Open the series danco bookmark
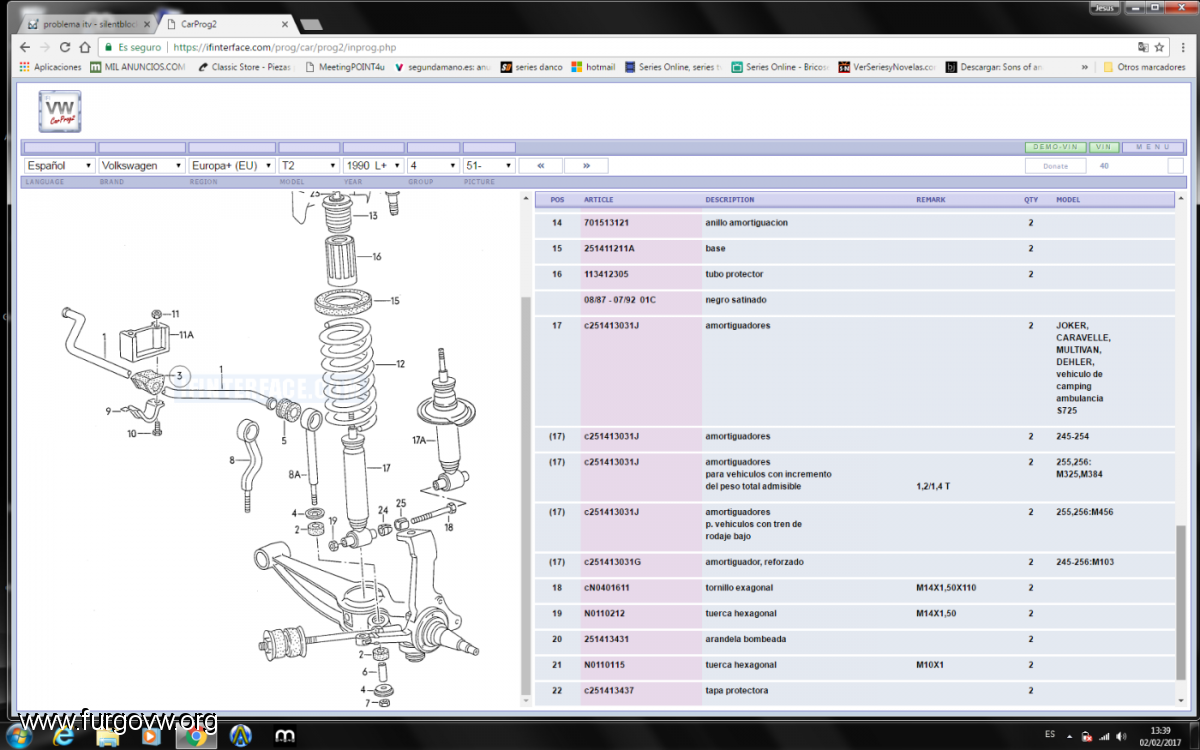 (532, 67)
